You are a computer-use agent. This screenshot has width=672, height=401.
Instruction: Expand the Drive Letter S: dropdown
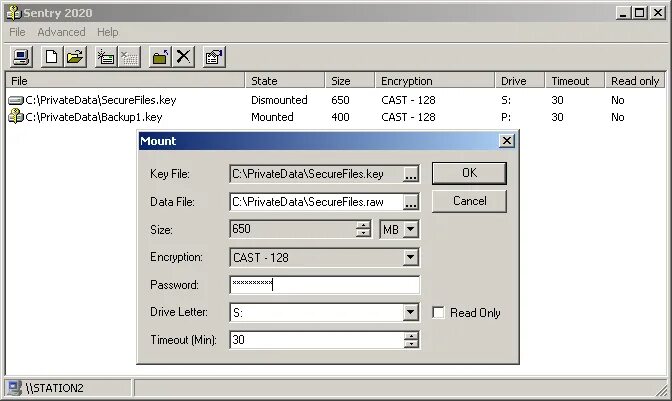tap(411, 313)
